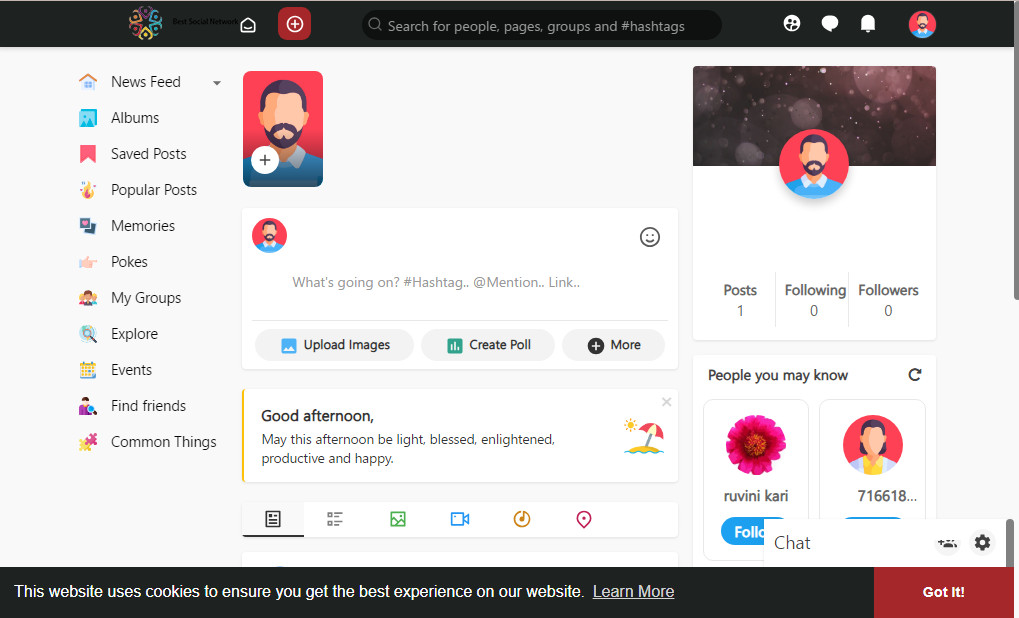
Task: Open the 716618... user avatar
Action: [x=873, y=445]
